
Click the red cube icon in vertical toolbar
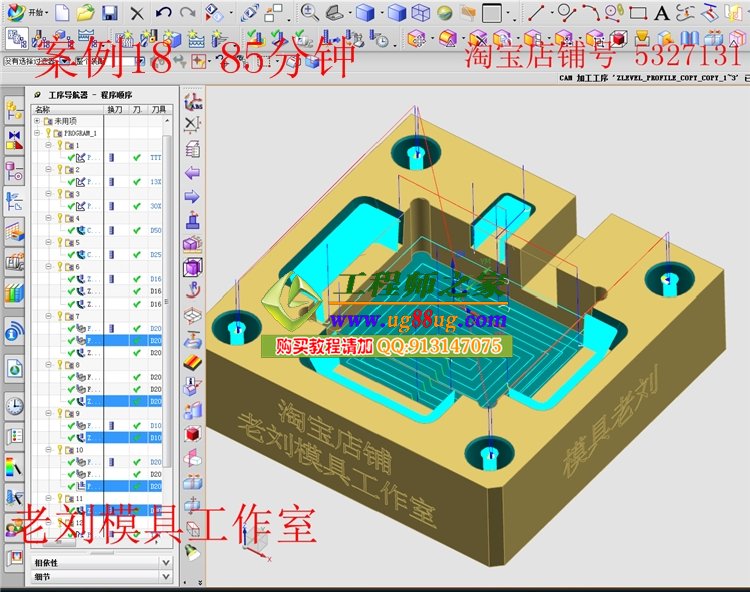[192, 436]
